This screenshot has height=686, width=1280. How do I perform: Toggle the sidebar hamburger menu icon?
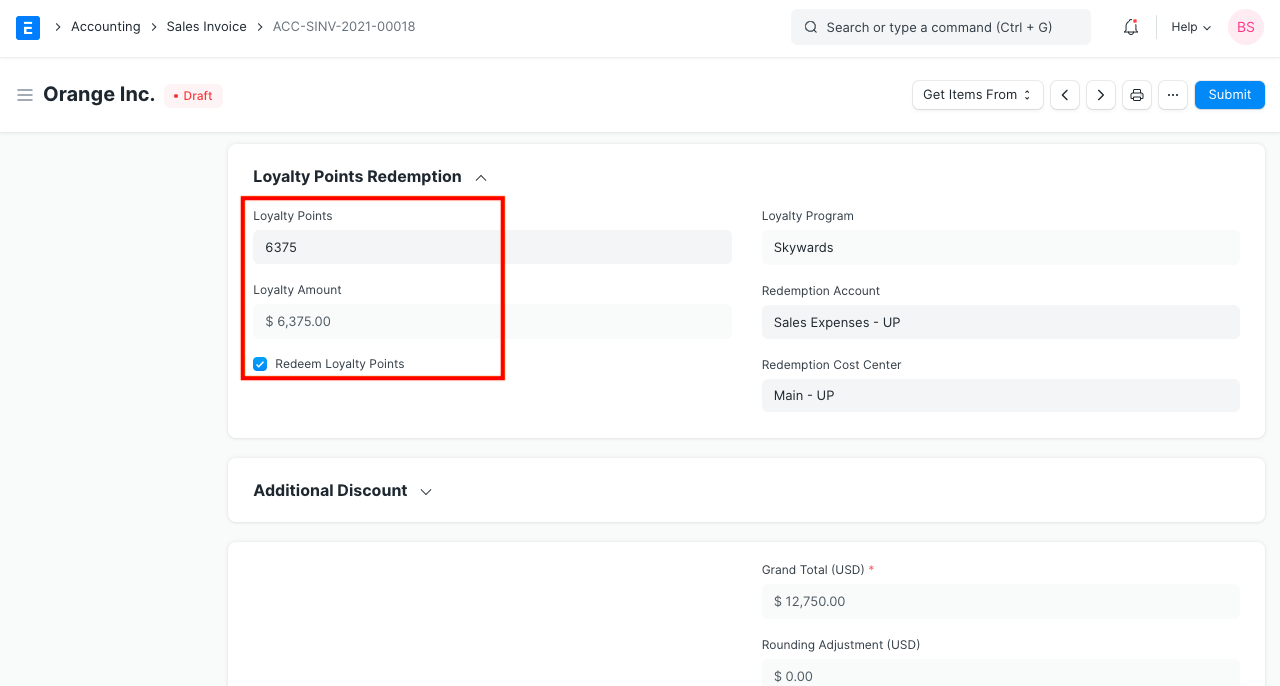point(25,95)
